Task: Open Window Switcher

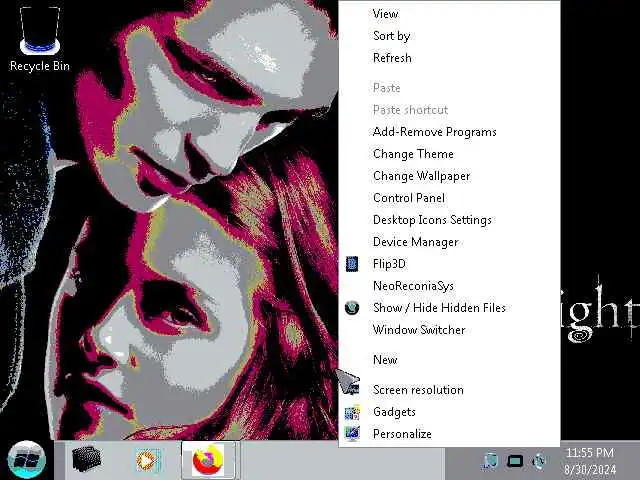Action: [x=449, y=330]
